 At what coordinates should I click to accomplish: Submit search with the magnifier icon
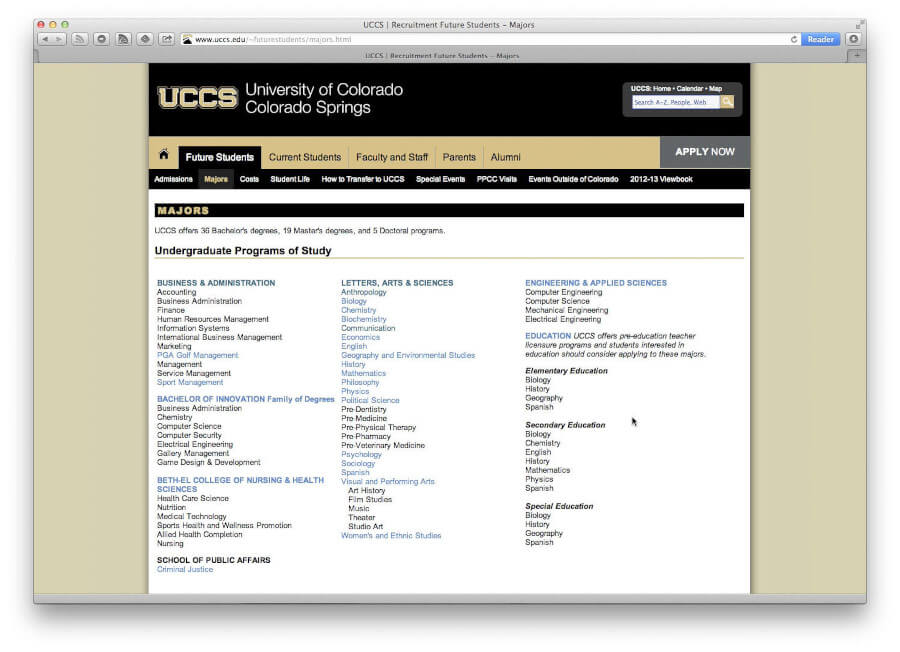tap(727, 102)
